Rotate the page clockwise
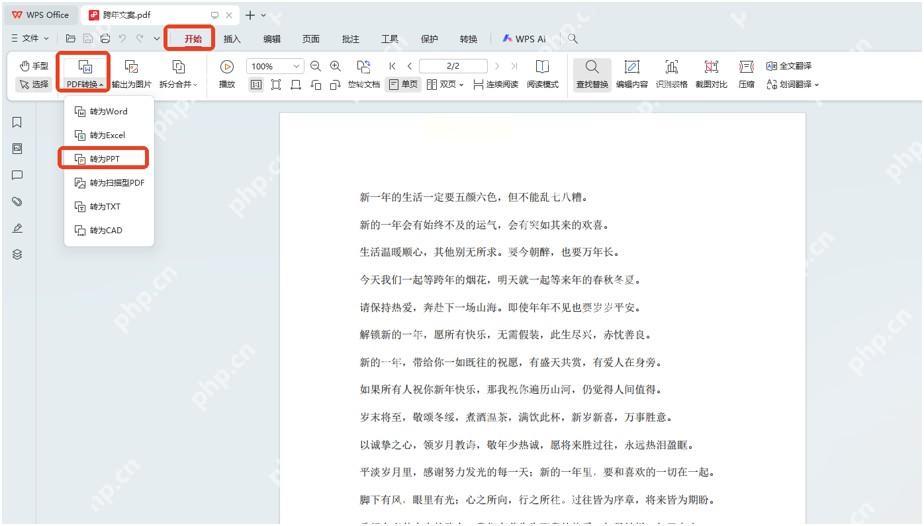The width and height of the screenshot is (924, 526). coord(335,85)
